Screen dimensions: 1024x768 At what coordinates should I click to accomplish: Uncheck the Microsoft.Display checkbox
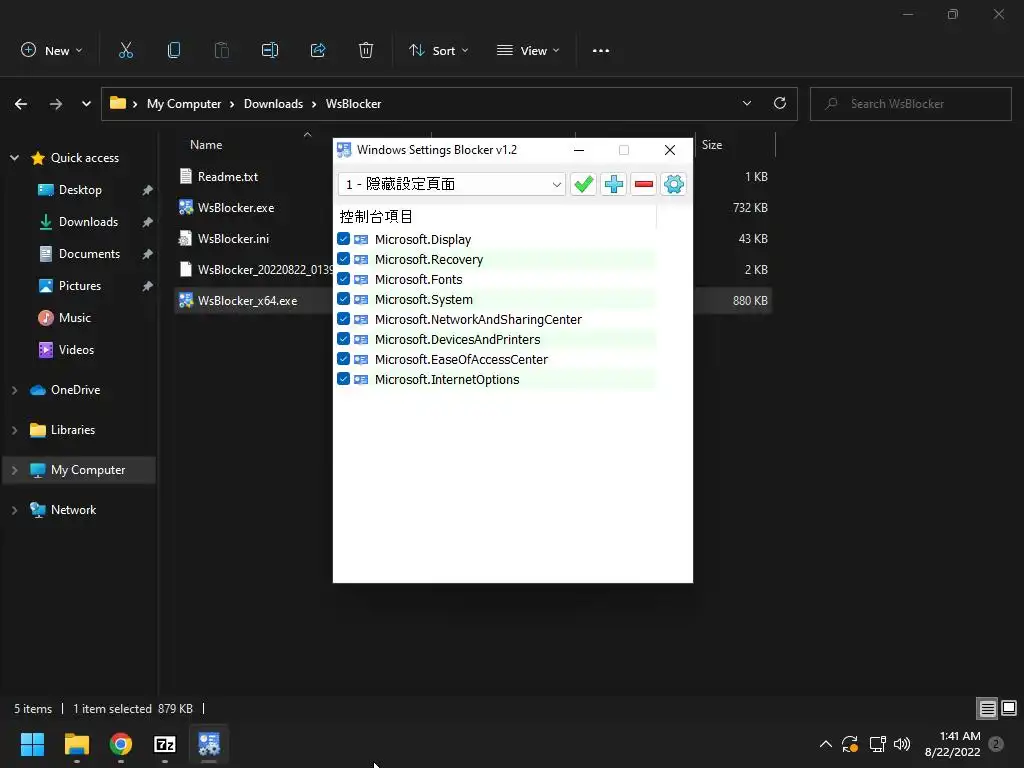[x=344, y=239]
